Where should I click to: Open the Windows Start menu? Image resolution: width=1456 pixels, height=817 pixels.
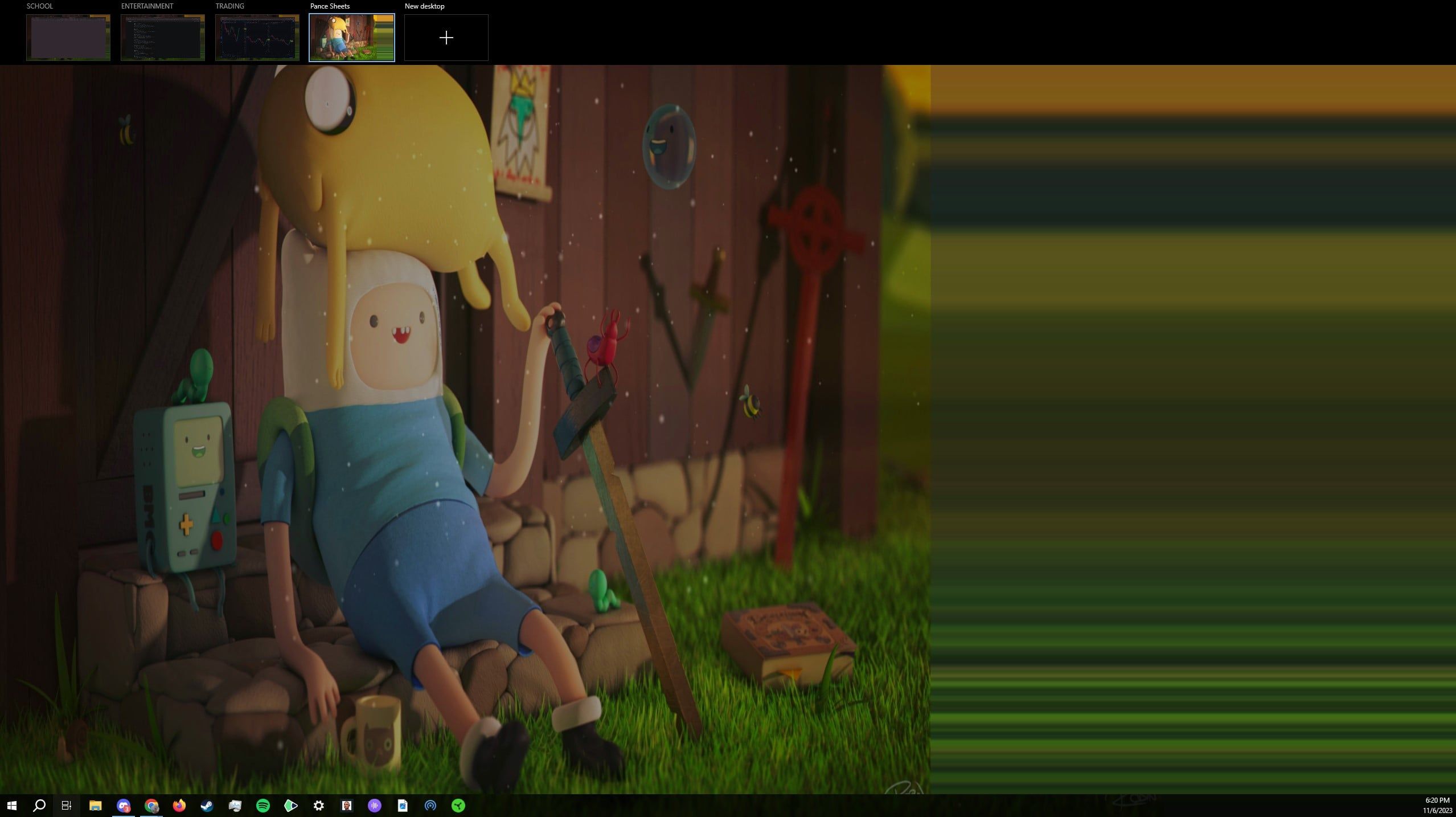click(x=12, y=806)
